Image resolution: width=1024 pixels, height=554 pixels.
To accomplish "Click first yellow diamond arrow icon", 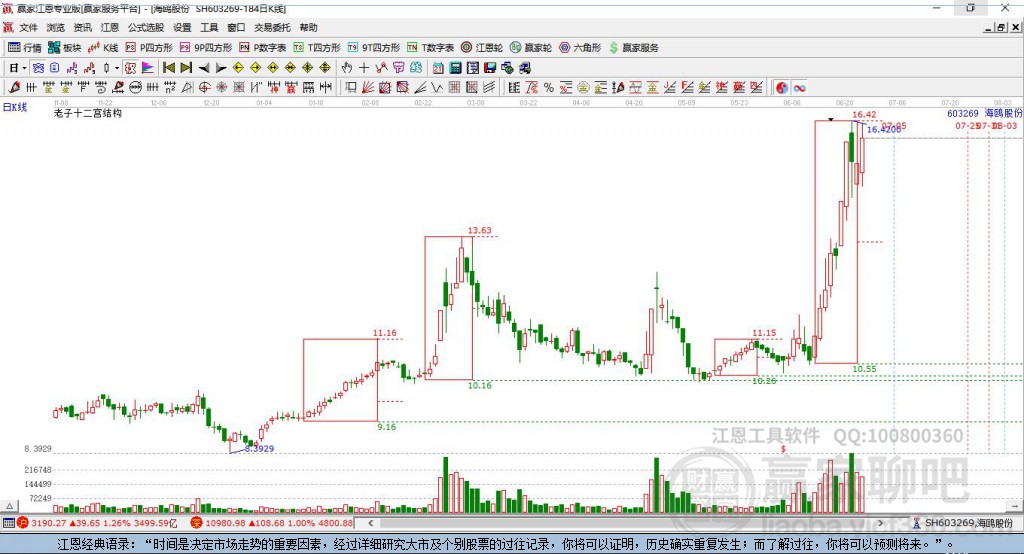I will 238,68.
